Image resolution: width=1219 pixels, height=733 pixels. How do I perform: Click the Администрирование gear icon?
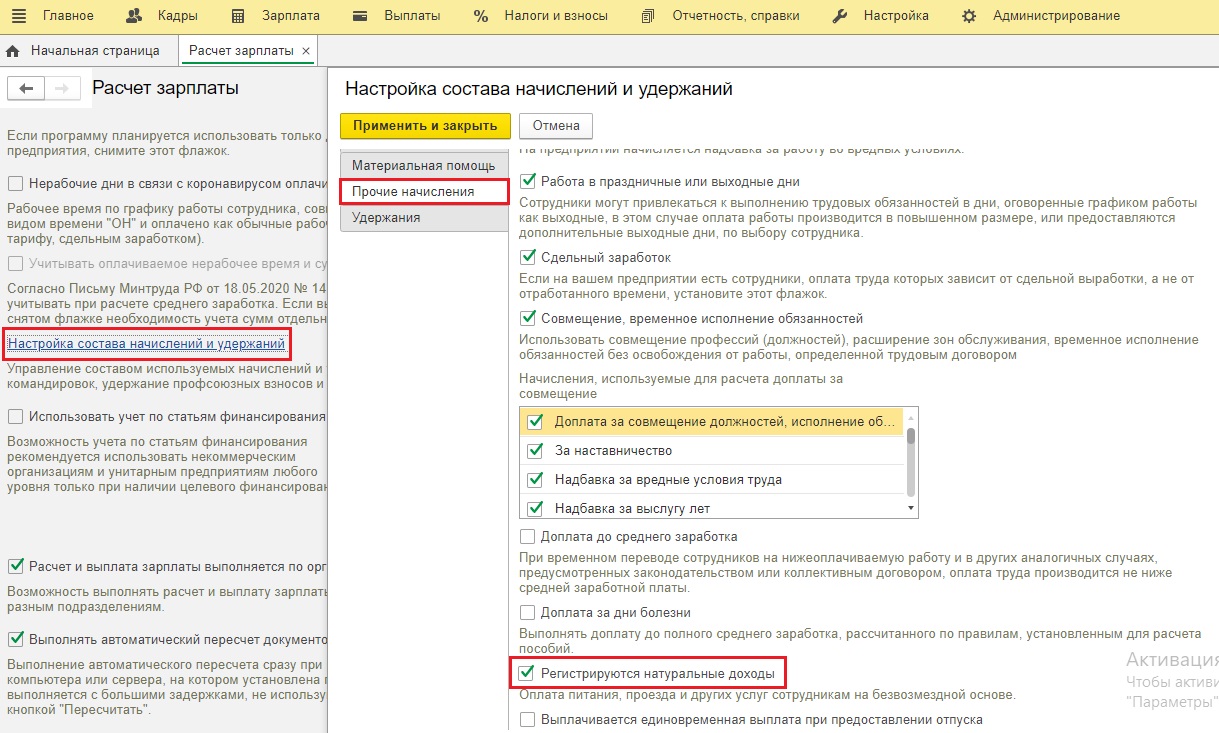coord(968,16)
